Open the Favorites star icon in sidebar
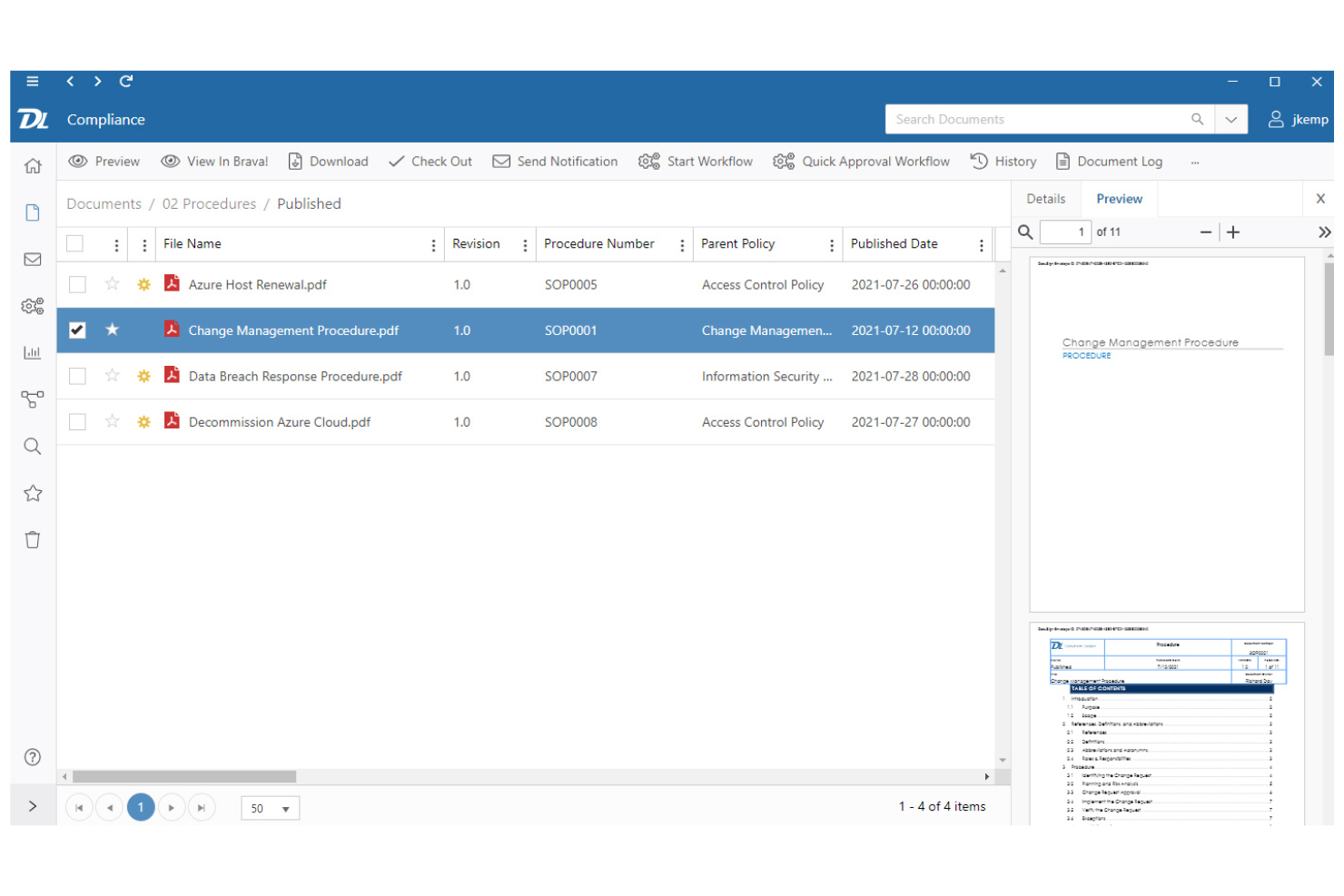 click(33, 492)
